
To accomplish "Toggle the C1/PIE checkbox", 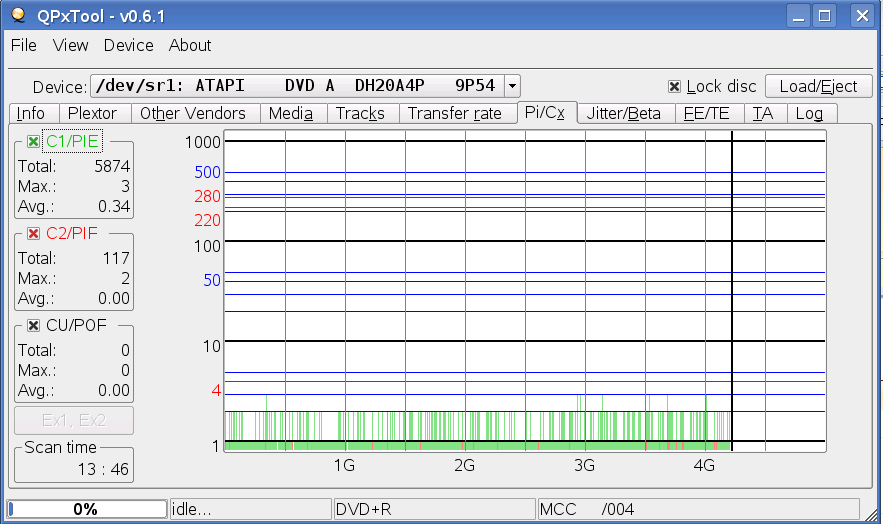I will click(x=34, y=141).
